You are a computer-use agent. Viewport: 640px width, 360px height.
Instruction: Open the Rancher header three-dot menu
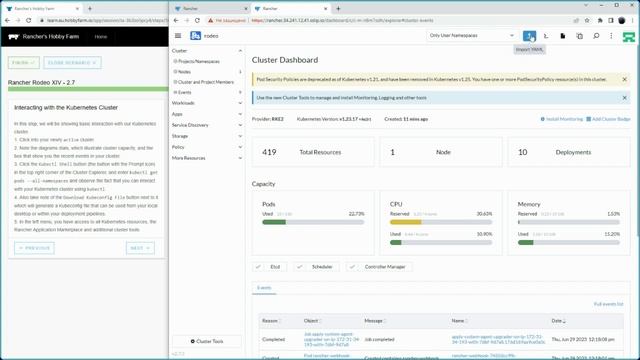(x=611, y=36)
